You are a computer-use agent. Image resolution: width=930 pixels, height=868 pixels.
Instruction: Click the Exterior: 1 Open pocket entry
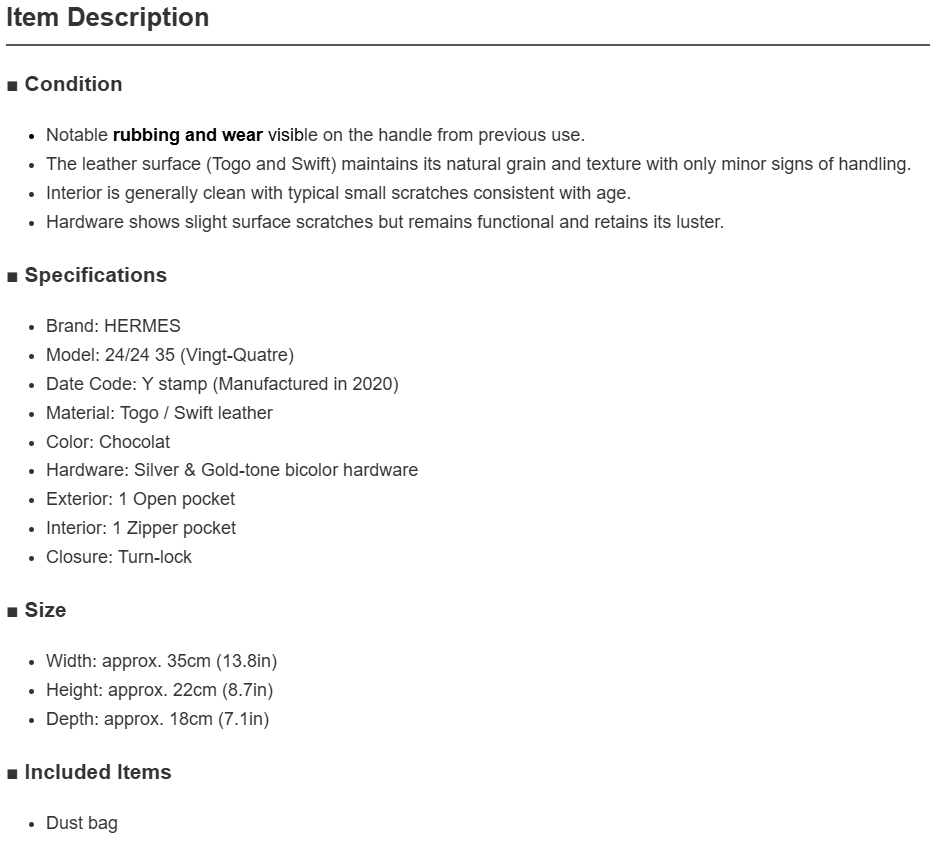[141, 499]
